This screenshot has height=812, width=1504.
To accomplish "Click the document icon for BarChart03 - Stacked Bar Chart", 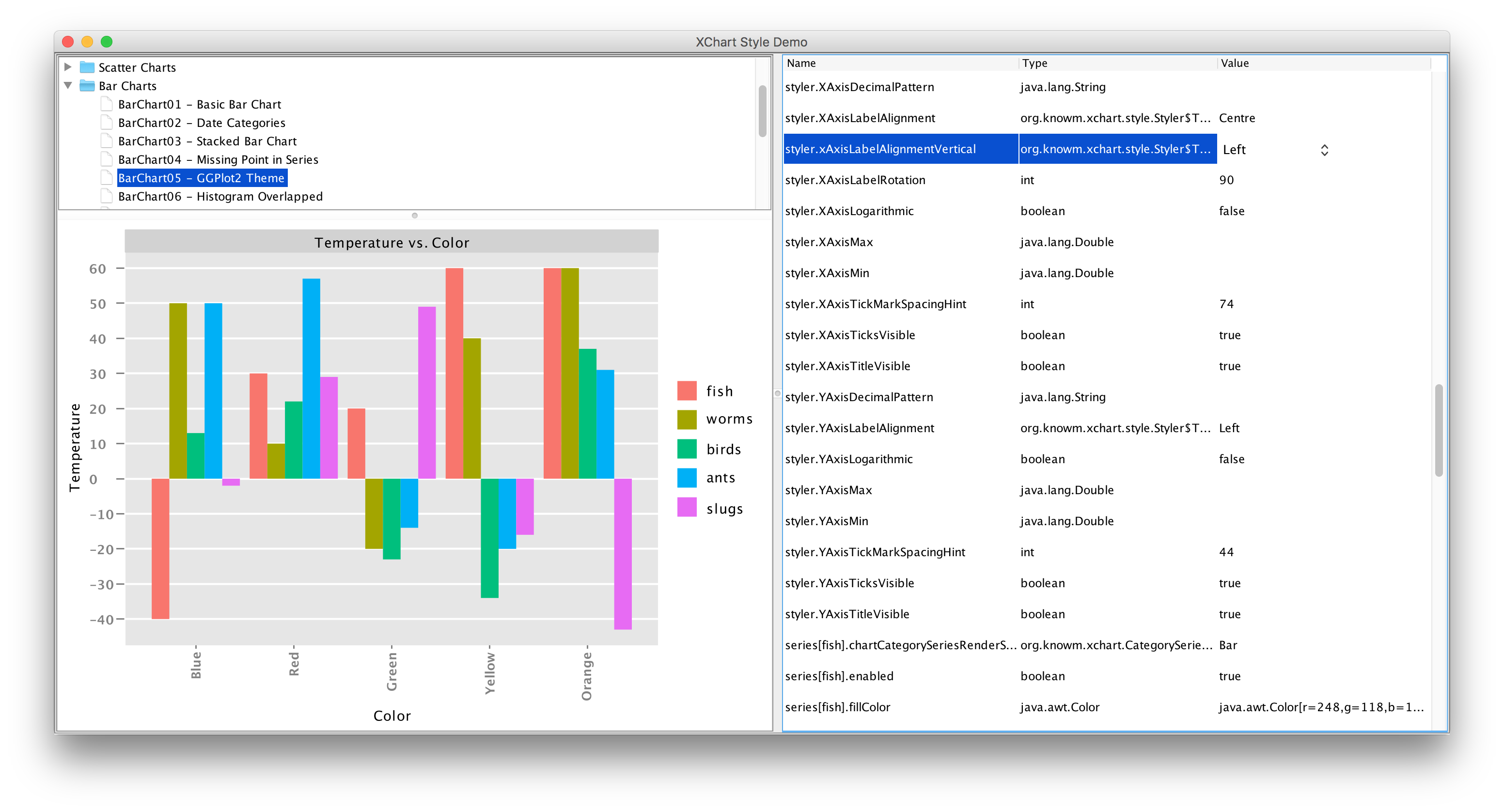I will tap(106, 141).
